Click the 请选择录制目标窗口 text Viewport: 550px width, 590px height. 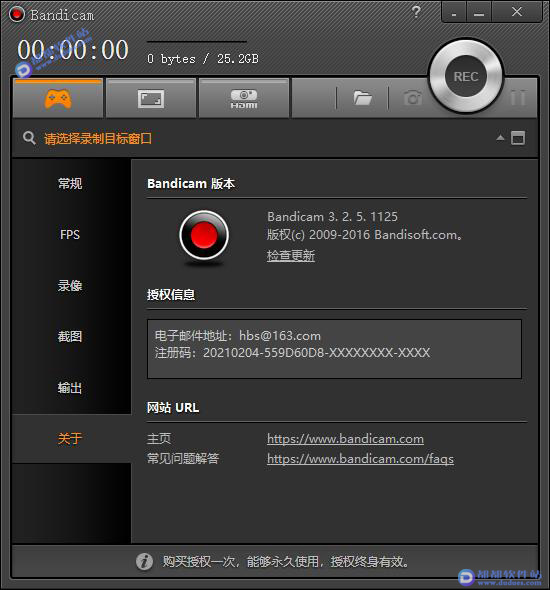click(98, 138)
